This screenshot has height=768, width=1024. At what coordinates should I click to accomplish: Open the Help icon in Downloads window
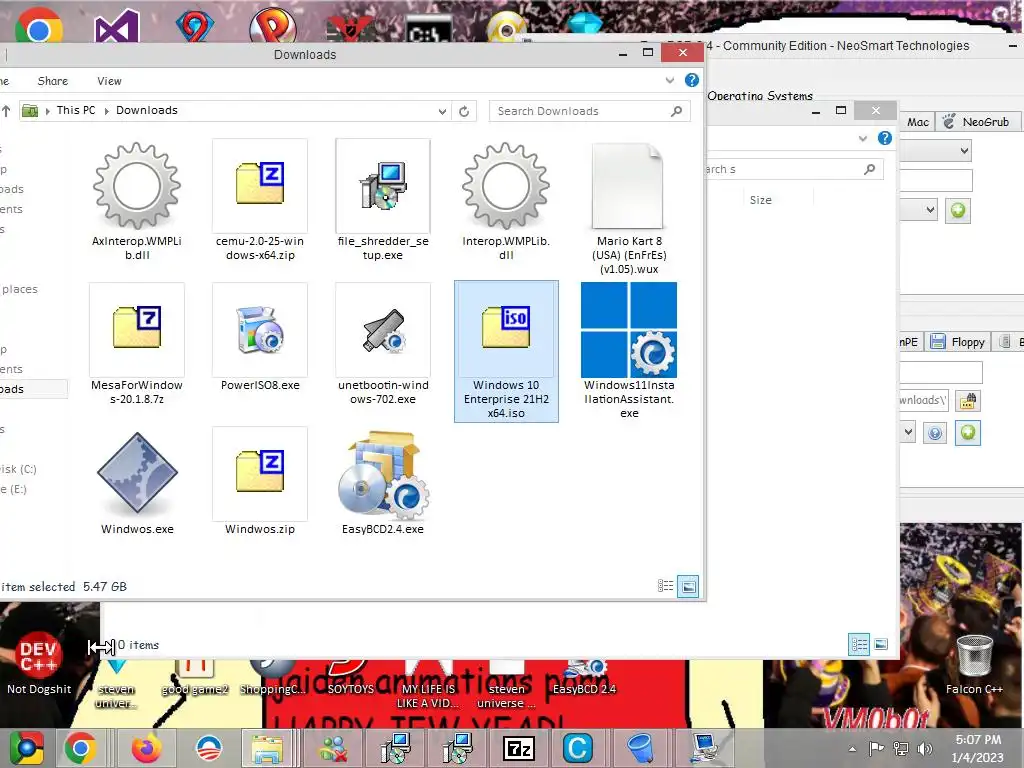[692, 80]
